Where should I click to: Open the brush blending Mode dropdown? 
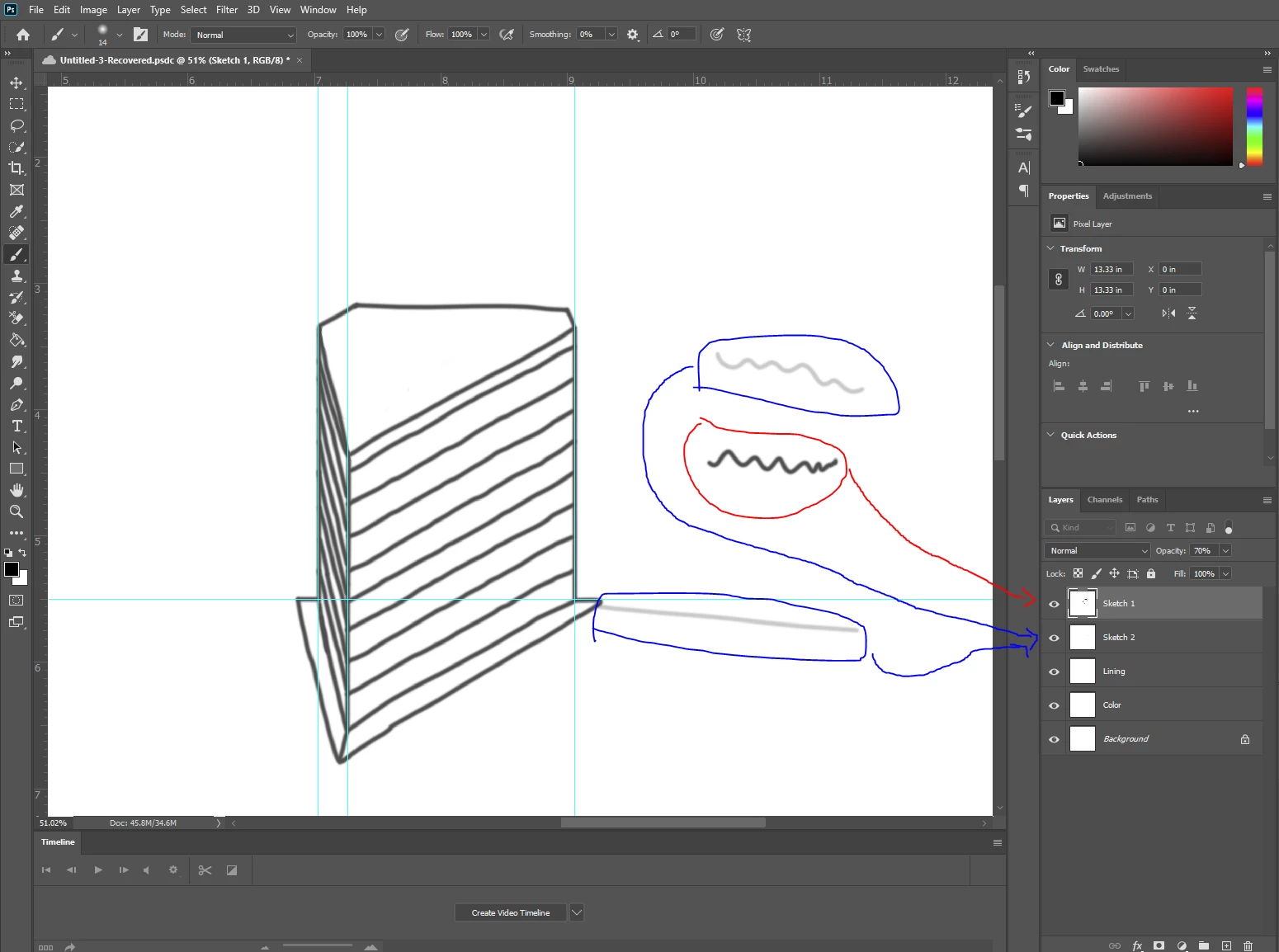(x=243, y=35)
